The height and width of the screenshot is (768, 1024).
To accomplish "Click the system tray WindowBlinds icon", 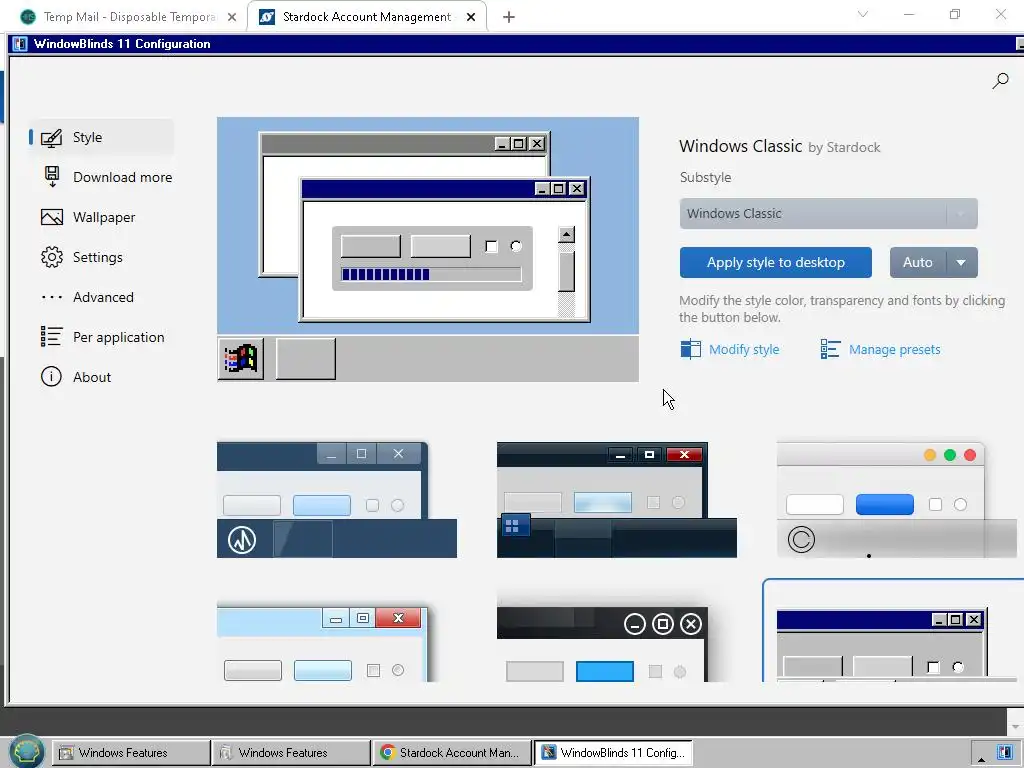I will (x=1004, y=753).
